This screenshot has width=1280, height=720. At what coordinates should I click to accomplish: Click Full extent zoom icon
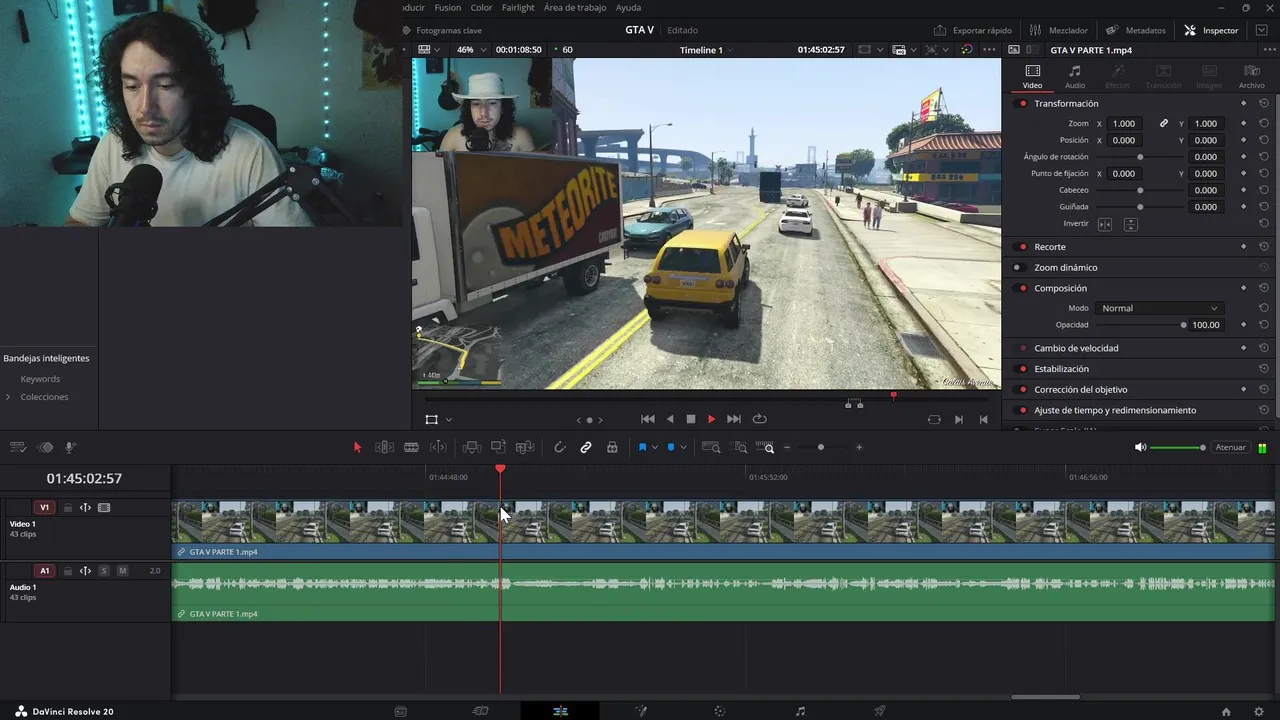coord(711,447)
